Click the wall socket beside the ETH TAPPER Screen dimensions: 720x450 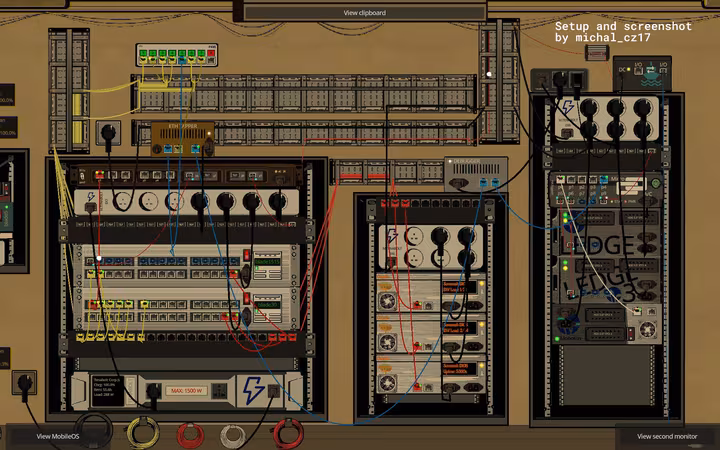(x=108, y=134)
